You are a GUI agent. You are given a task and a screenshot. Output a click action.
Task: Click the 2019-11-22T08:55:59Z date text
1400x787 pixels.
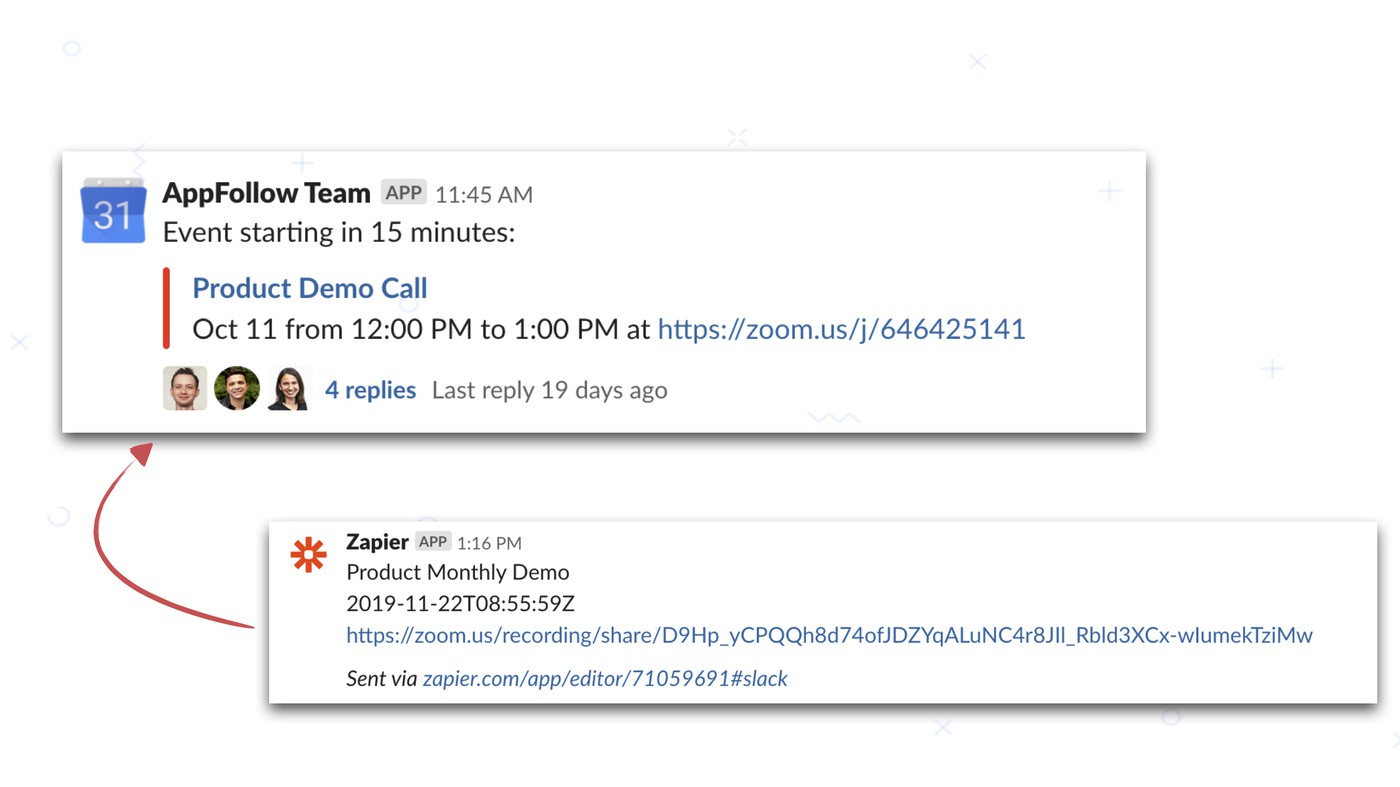pos(460,603)
